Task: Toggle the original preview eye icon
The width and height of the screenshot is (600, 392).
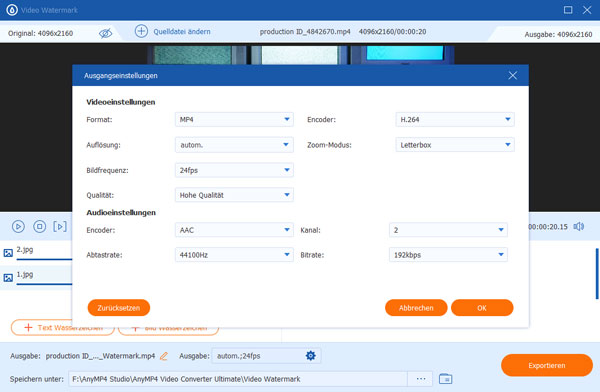Action: click(x=105, y=33)
